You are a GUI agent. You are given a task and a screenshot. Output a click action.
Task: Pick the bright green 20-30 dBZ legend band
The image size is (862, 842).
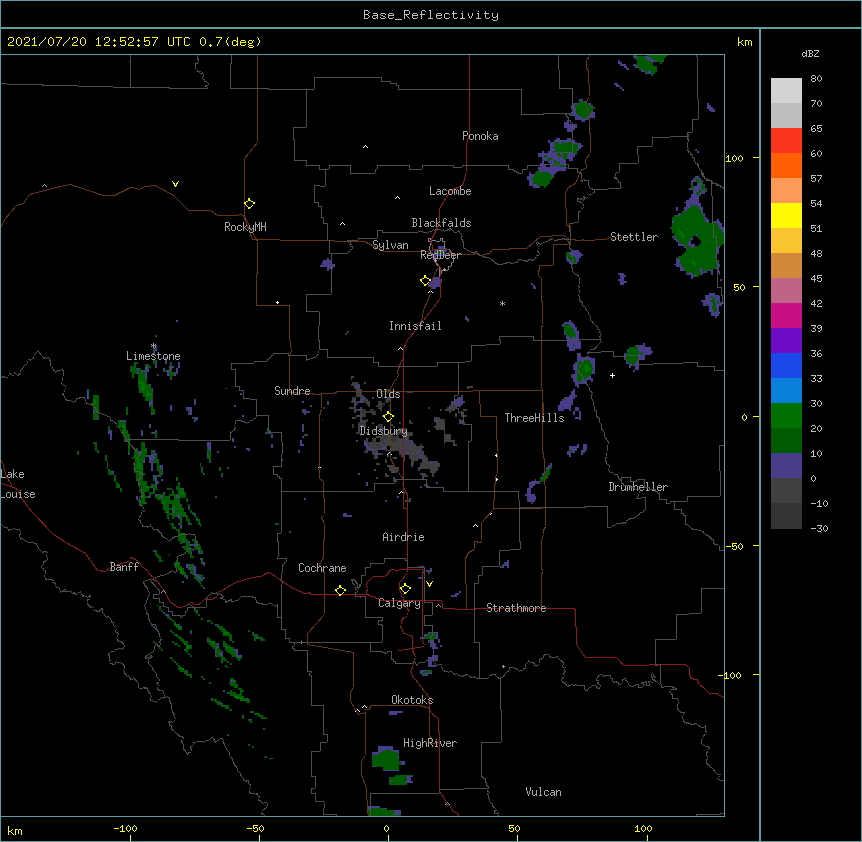786,416
